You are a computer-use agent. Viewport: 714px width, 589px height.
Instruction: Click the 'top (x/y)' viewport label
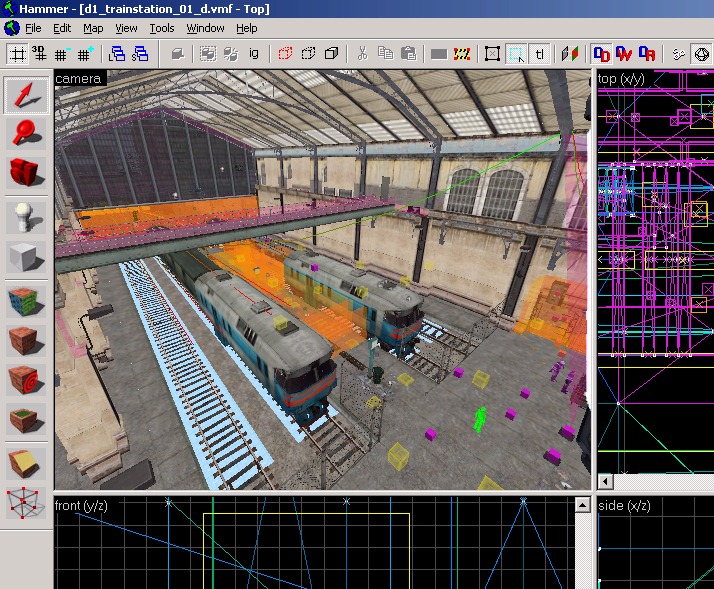tap(621, 79)
